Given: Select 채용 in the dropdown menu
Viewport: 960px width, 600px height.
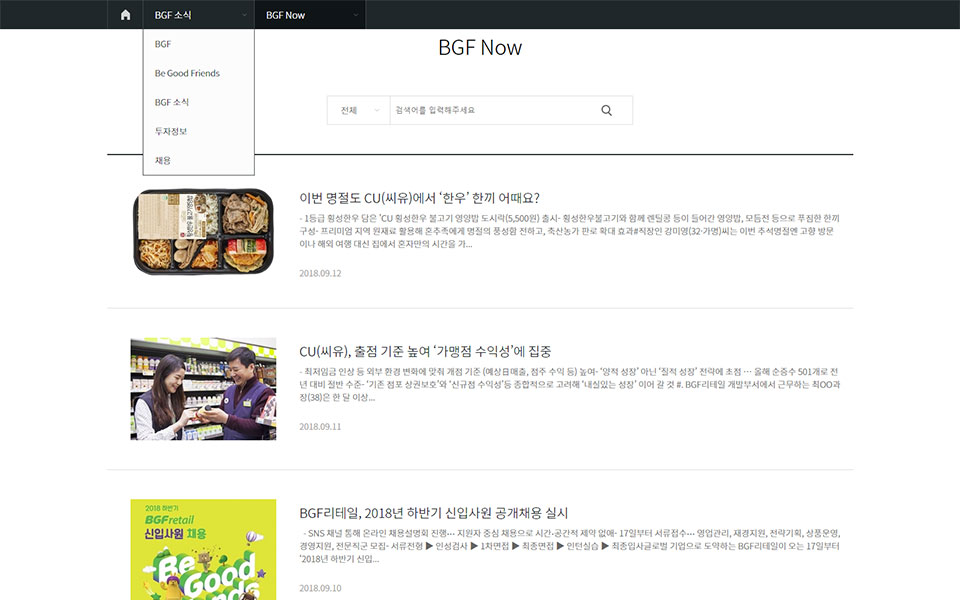Looking at the screenshot, I should click(163, 160).
